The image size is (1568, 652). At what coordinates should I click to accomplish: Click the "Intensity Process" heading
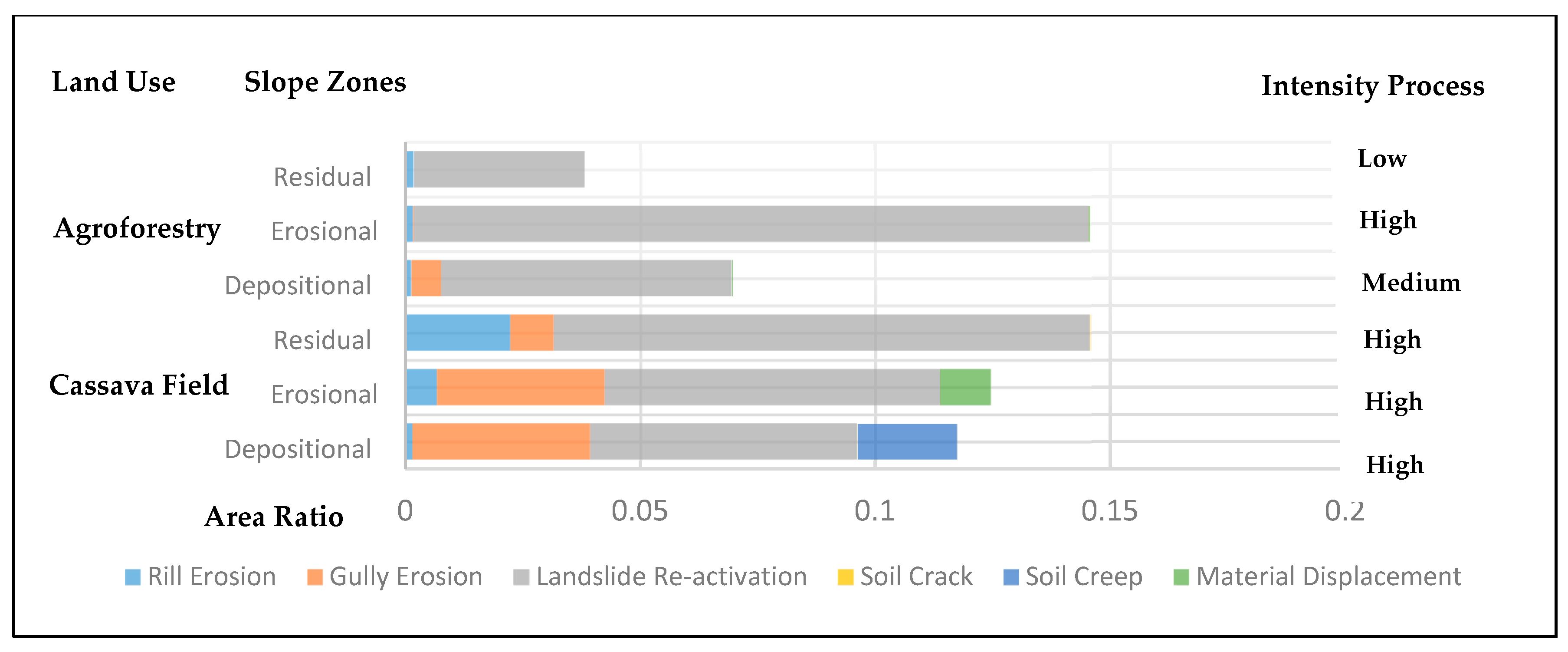1373,86
